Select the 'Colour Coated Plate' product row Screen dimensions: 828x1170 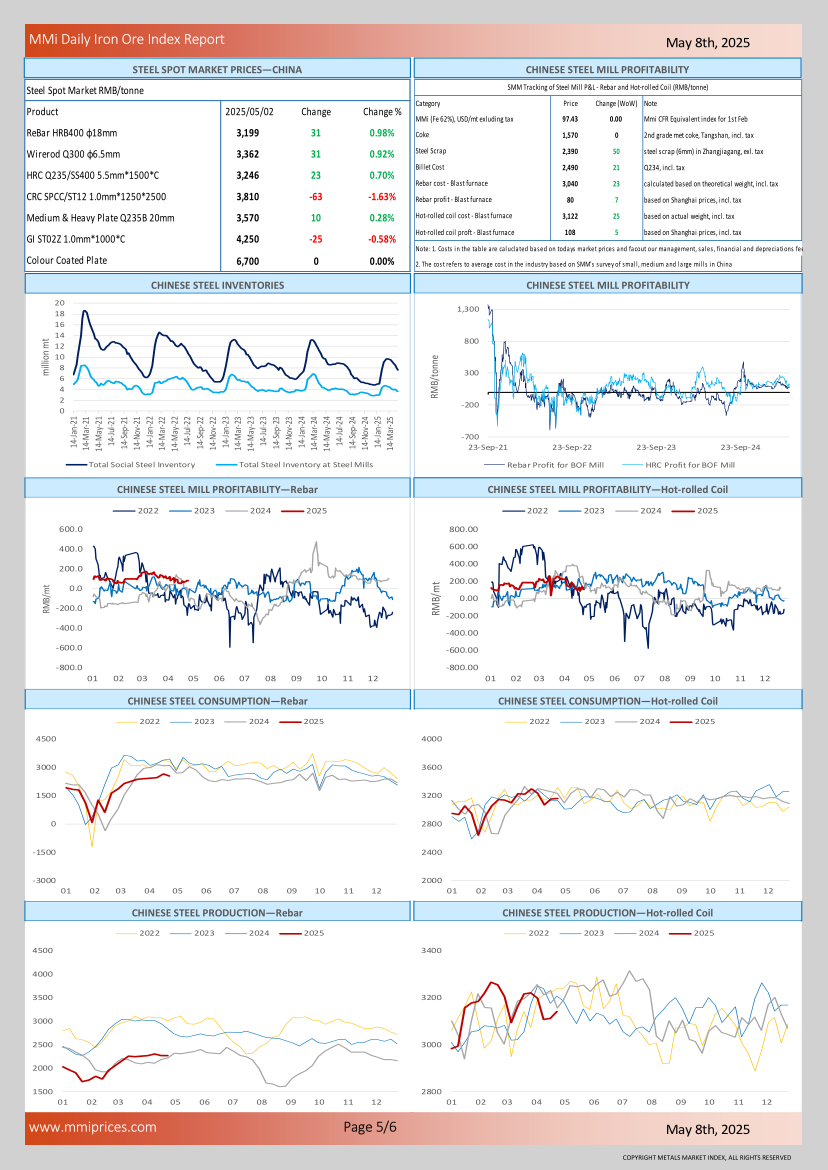tap(217, 261)
